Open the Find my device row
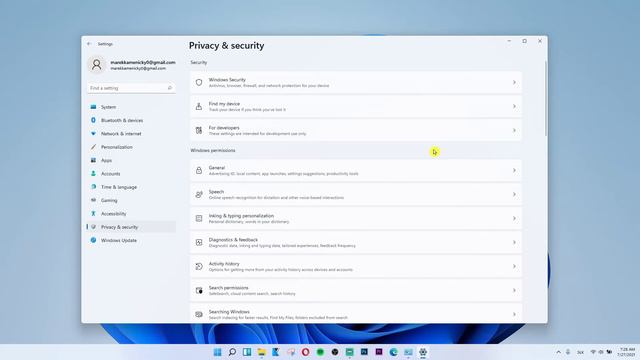Viewport: 640px width, 360px height. tap(356, 107)
